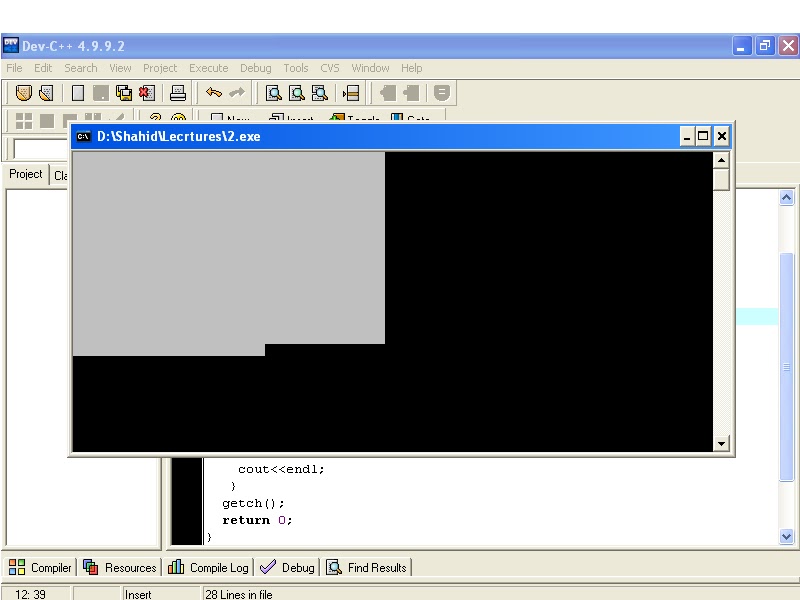Open the File menu
The width and height of the screenshot is (800, 600).
(x=14, y=68)
